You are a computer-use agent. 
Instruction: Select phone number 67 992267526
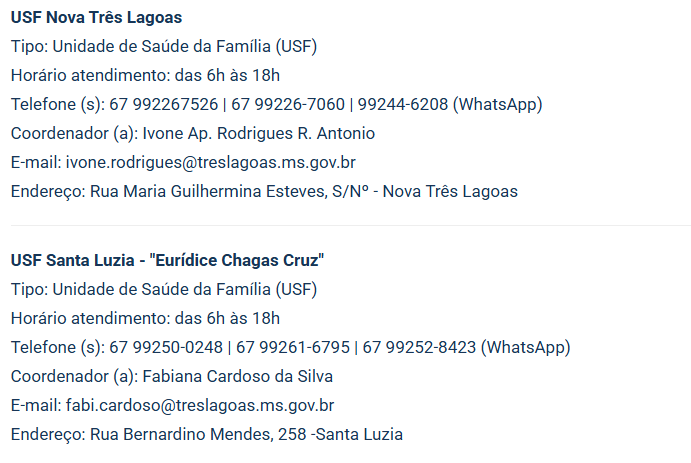[x=164, y=105]
